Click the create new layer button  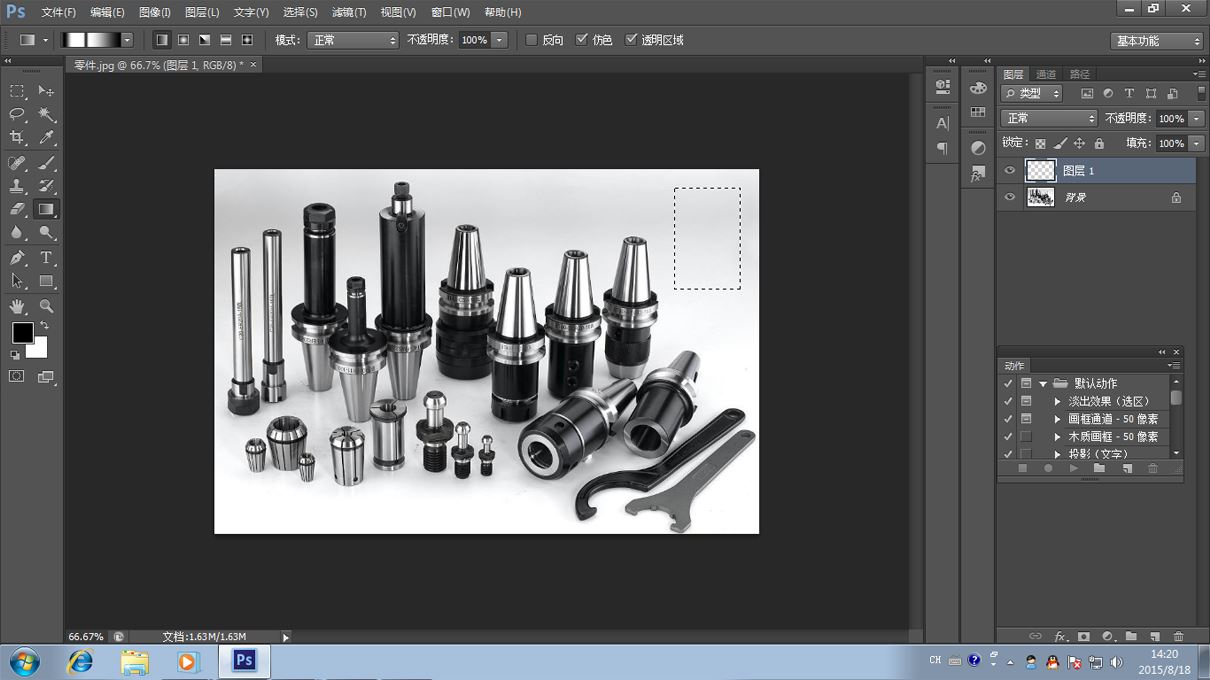tap(1154, 636)
